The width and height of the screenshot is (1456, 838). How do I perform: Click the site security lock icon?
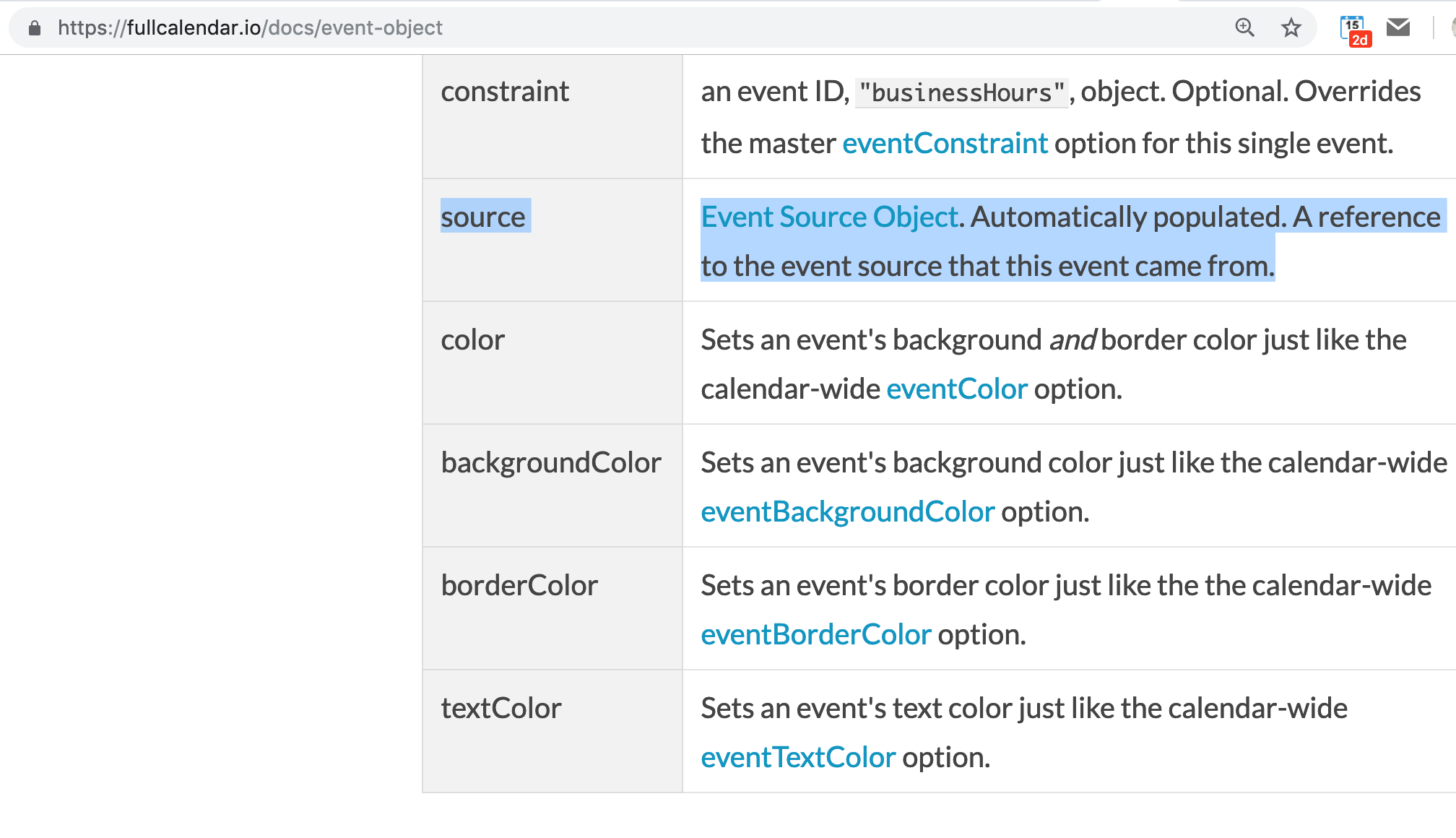tap(34, 28)
